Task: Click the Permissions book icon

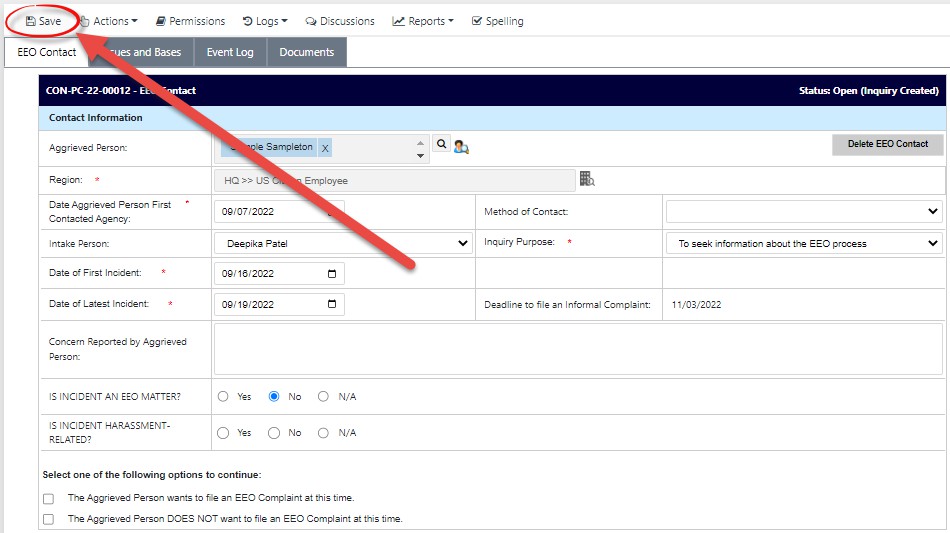Action: (x=161, y=21)
